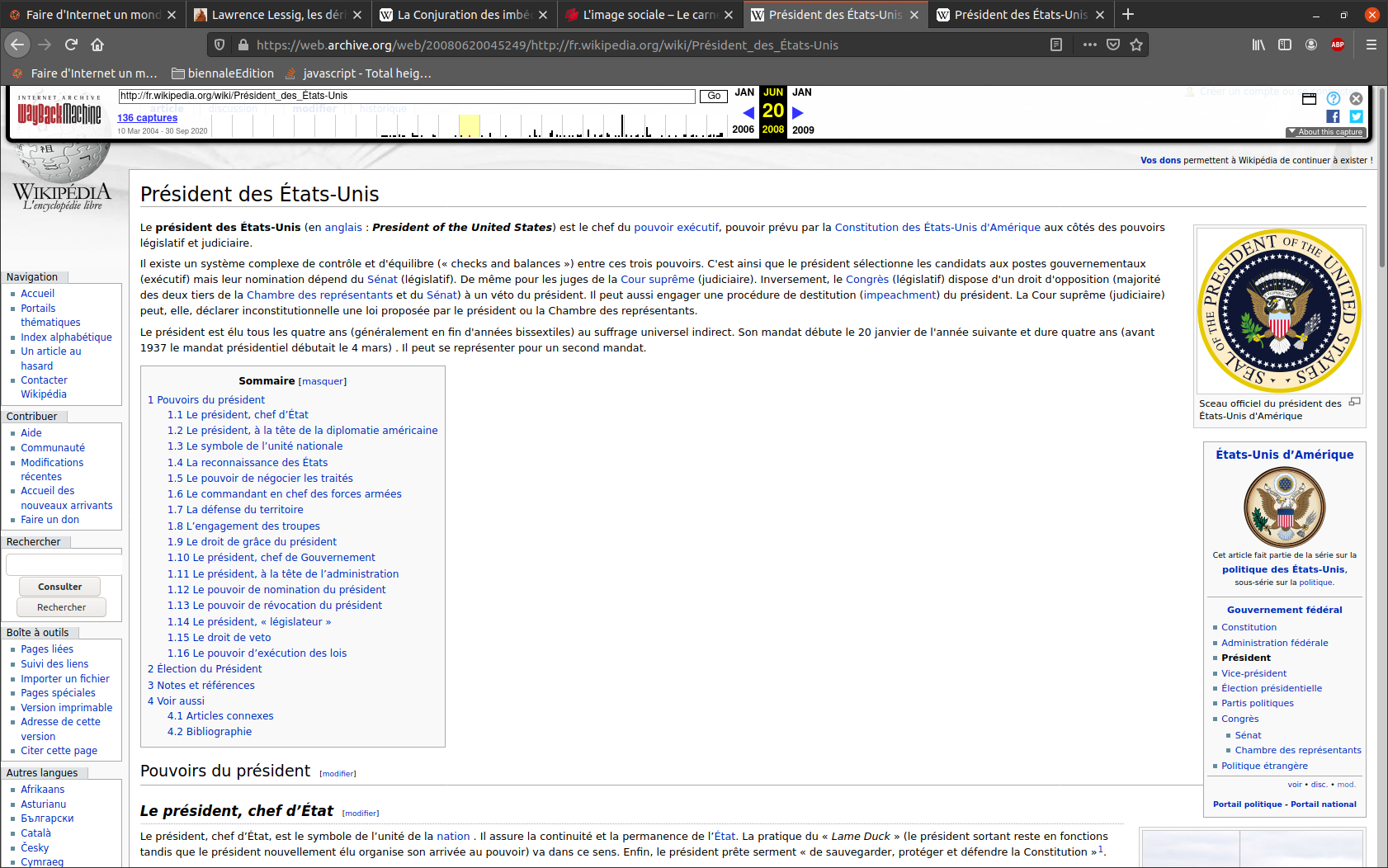Screen dimensions: 1388x868
Task: Edit the Pouvoirs du président section via modifier
Action: click(338, 774)
